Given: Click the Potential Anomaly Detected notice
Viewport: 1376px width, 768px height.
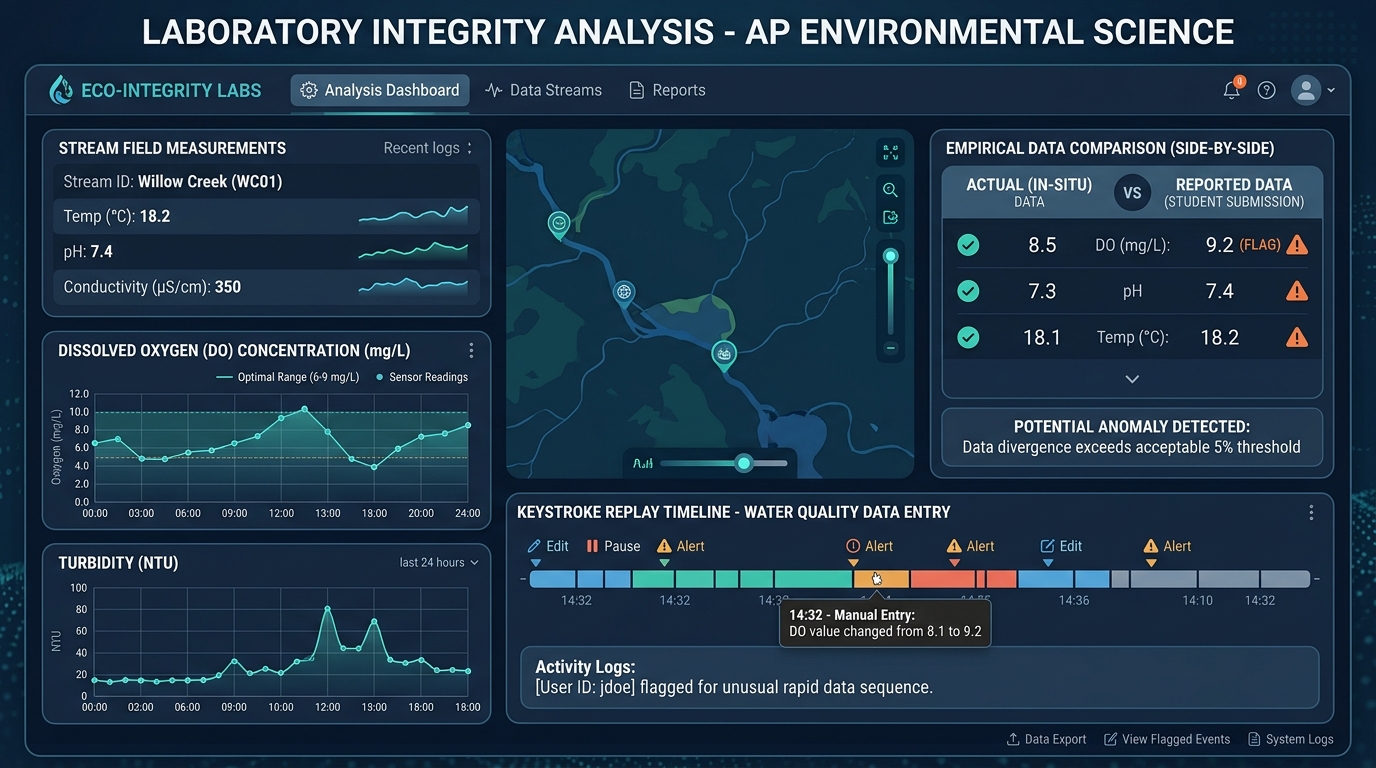Looking at the screenshot, I should coord(1132,437).
